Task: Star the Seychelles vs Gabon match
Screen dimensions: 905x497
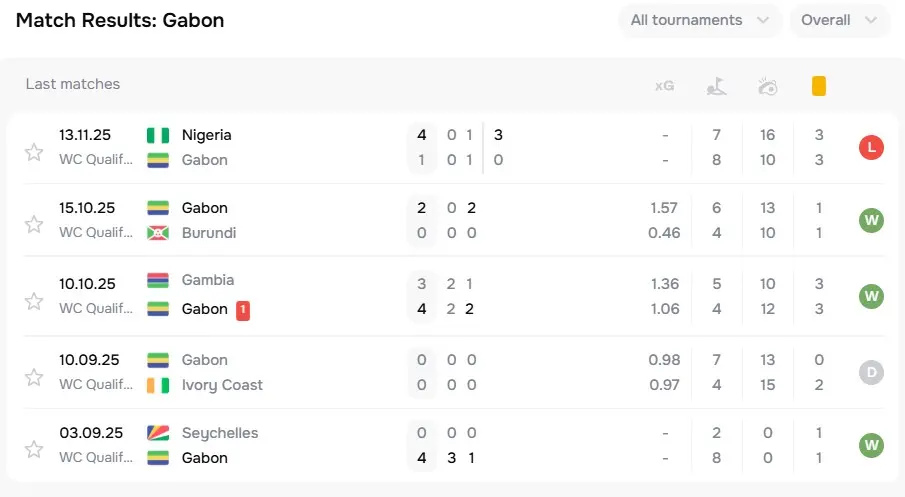Action: [x=34, y=449]
